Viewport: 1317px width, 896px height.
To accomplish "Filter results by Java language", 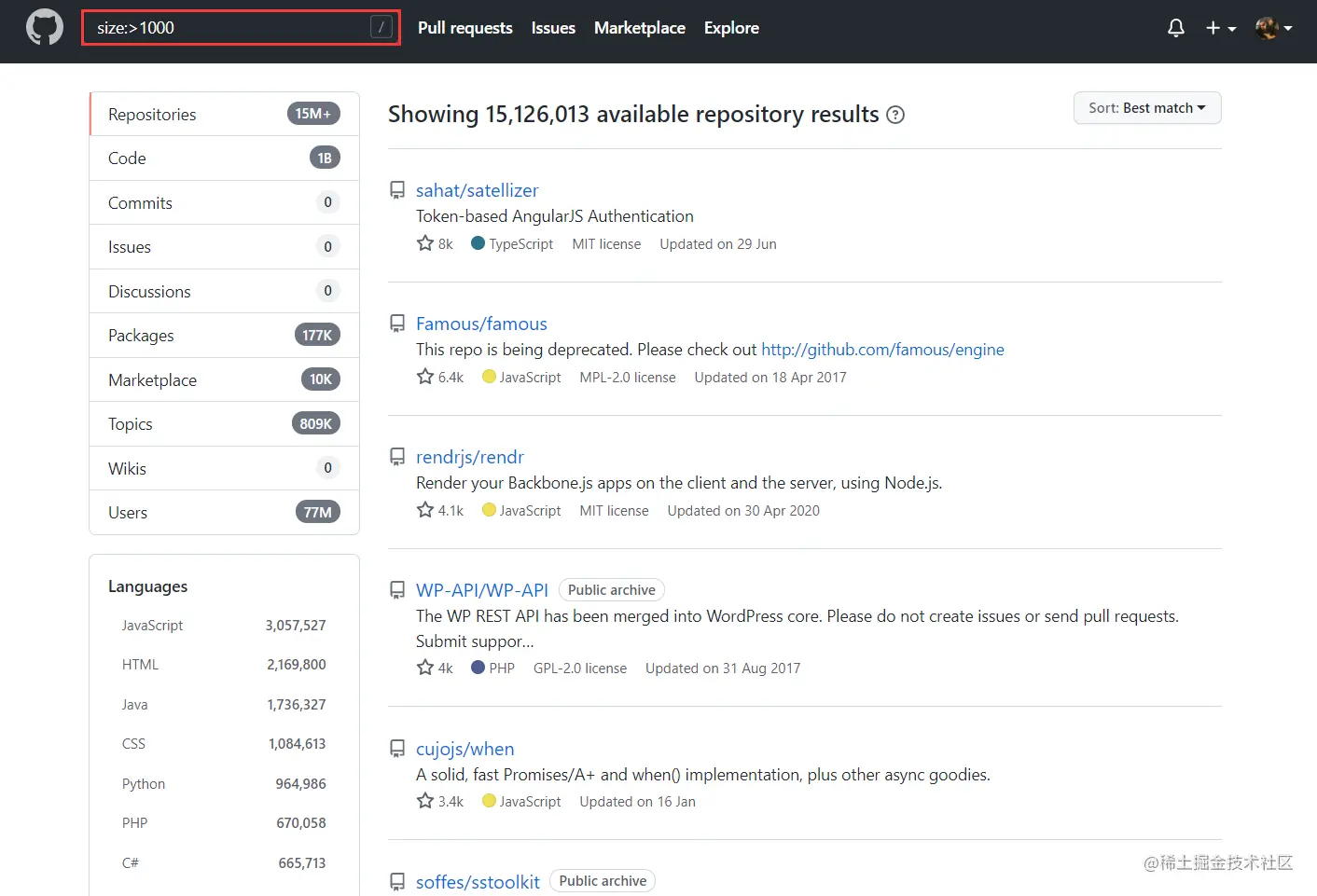I will 224,705.
